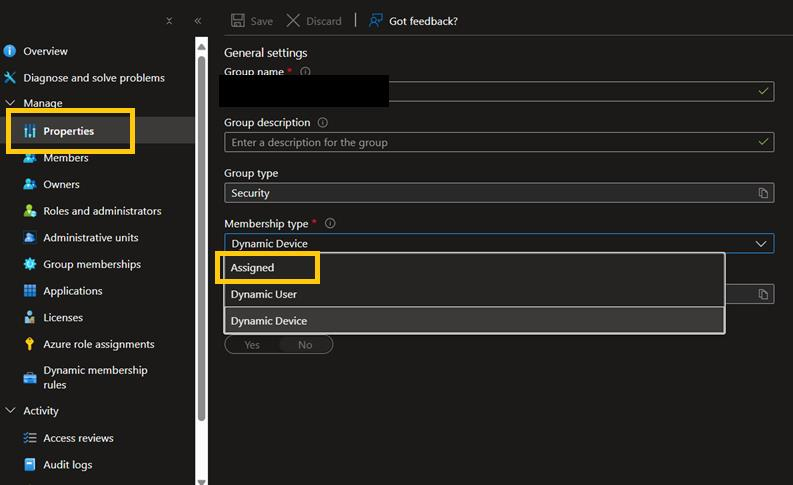The image size is (793, 485).
Task: Click the small X above the sidebar
Action: [169, 21]
